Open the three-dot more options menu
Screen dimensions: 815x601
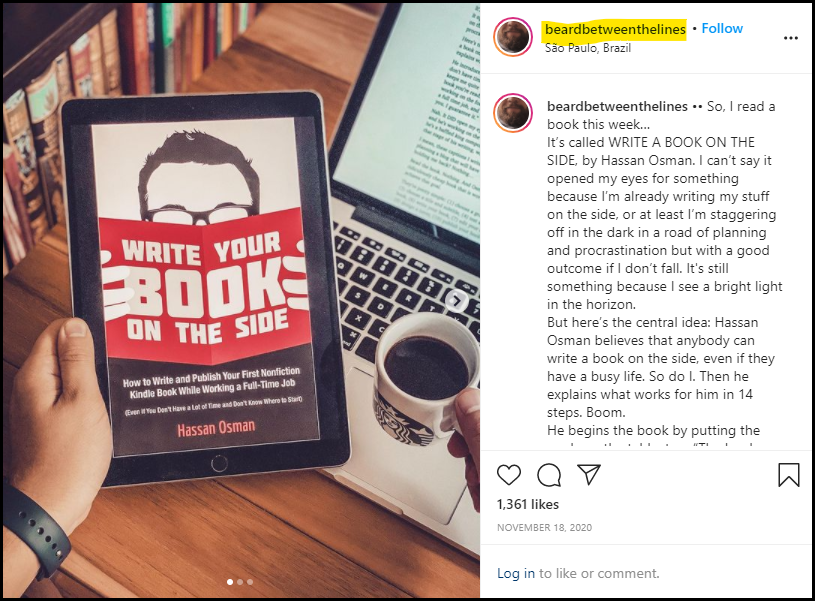pos(791,38)
